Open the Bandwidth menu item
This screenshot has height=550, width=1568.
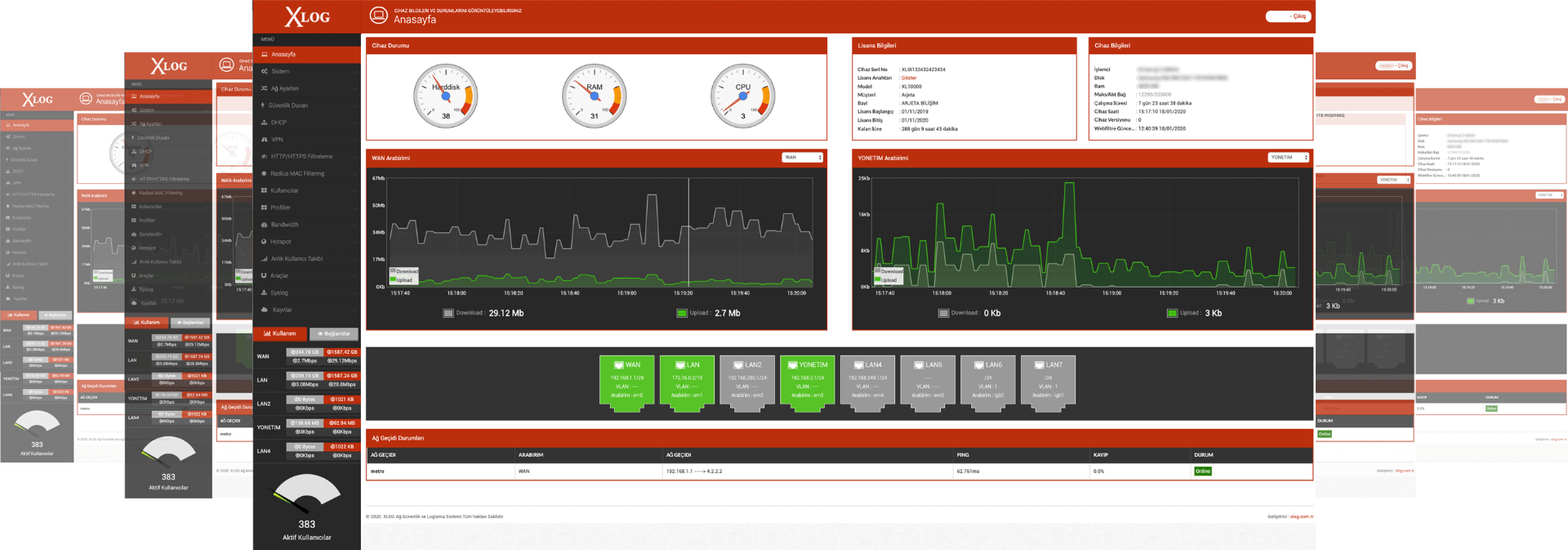click(x=285, y=225)
